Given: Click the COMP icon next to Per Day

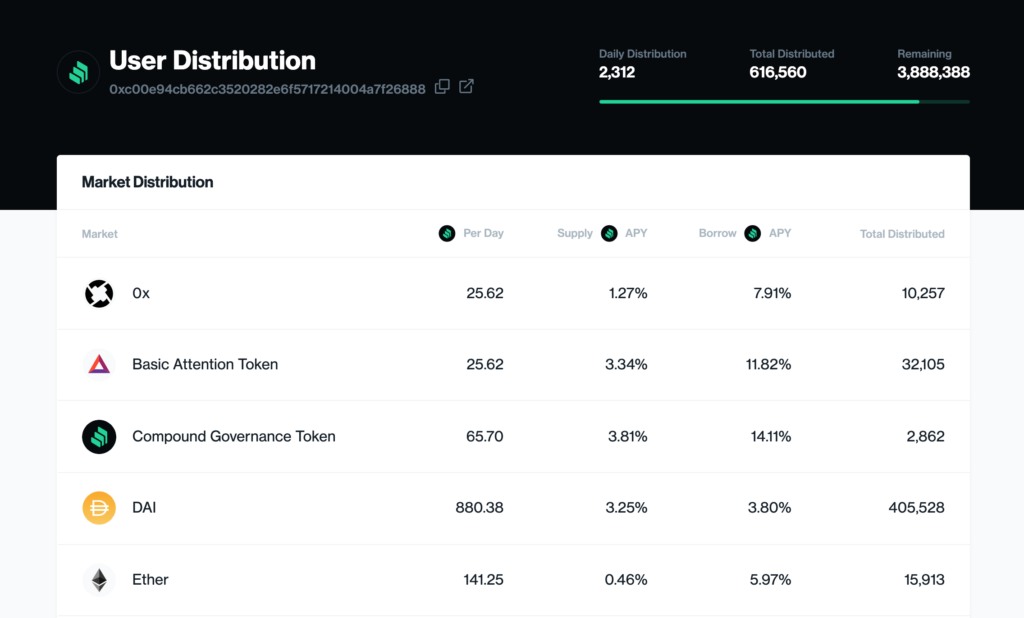Looking at the screenshot, I should [x=447, y=233].
